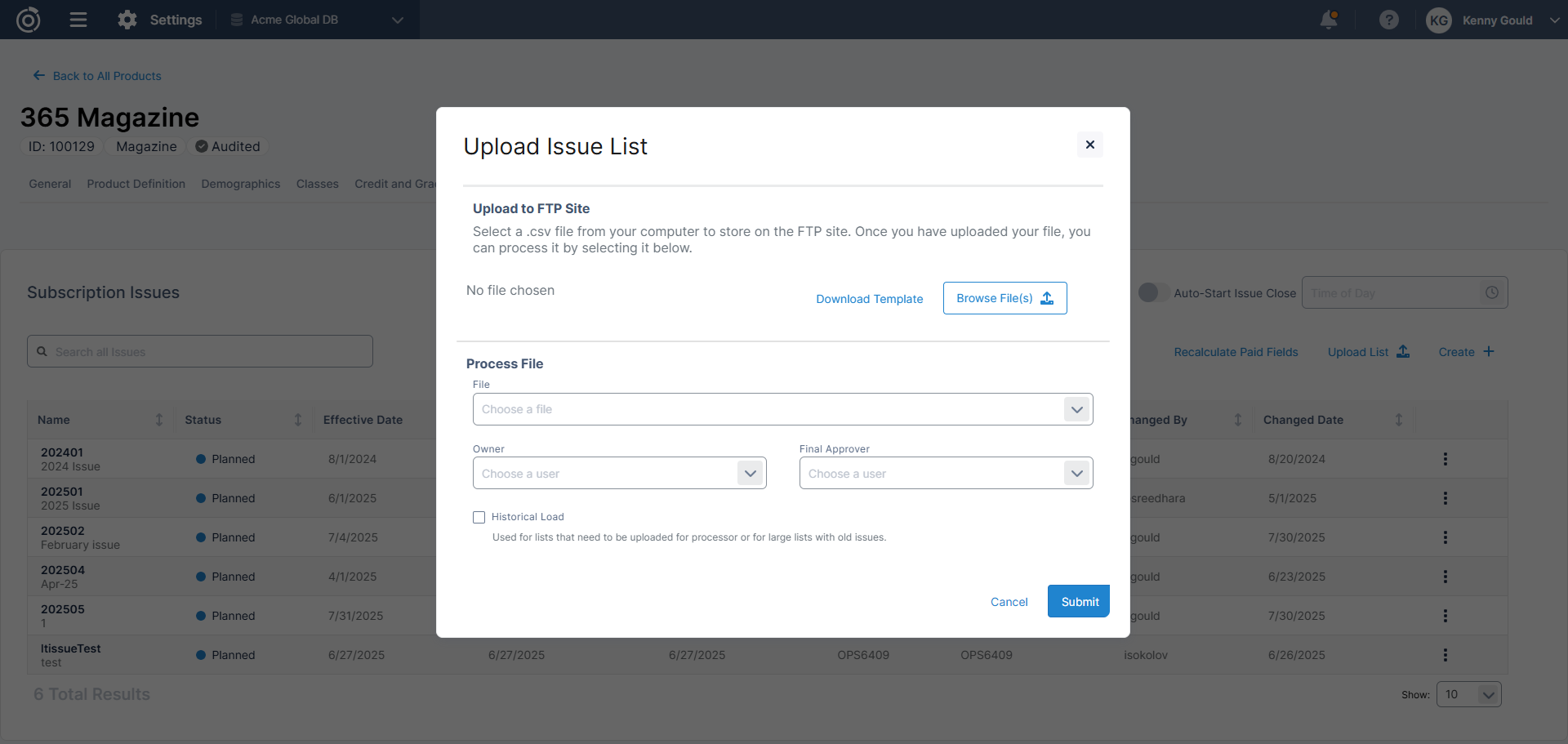Open row actions menu for ItissueTest
This screenshot has height=744, width=1568.
[1445, 655]
